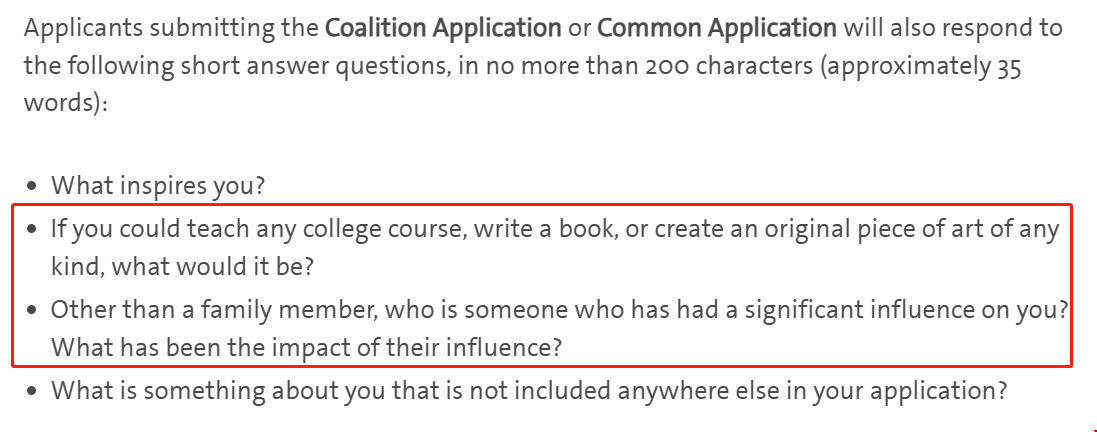Click the bullet before "Other than a family member"
The width and height of the screenshot is (1097, 432).
tap(31, 310)
